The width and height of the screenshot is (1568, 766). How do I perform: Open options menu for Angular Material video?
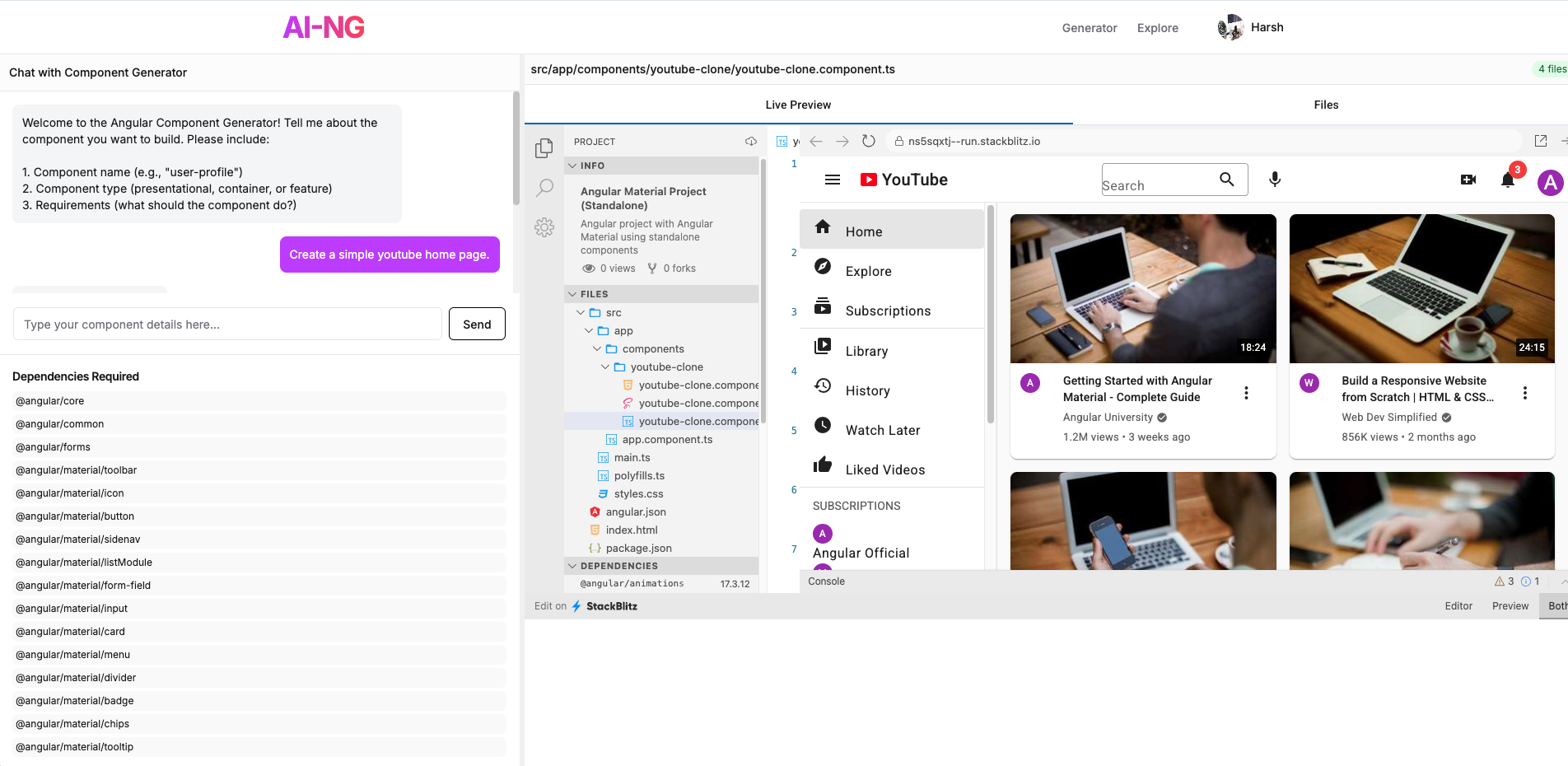1246,394
